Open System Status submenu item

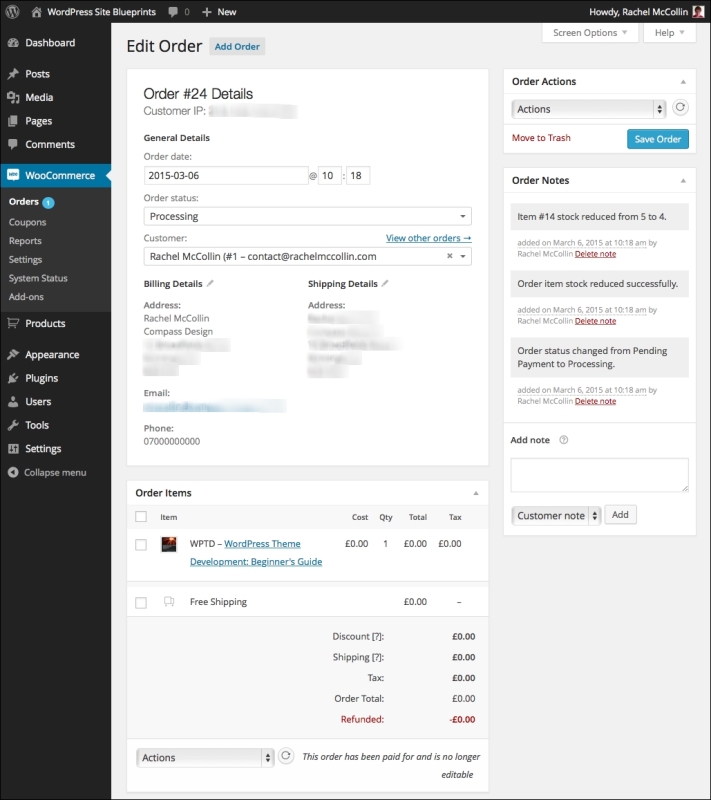point(38,278)
